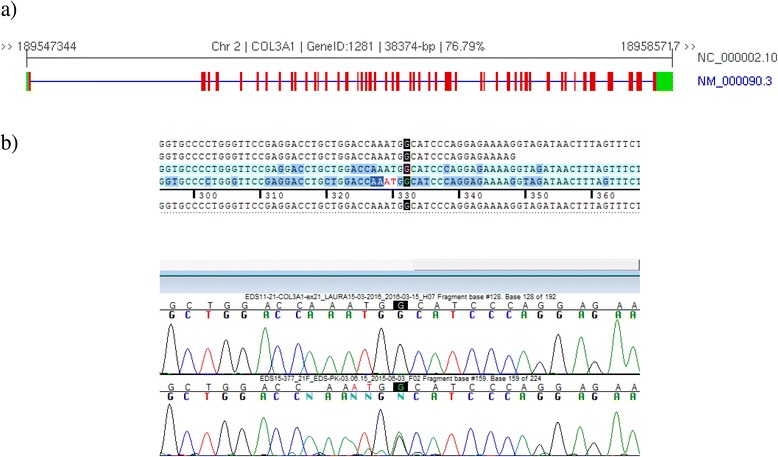Click the left '>>' navigation arrows
778x457 pixels.
click(8, 46)
